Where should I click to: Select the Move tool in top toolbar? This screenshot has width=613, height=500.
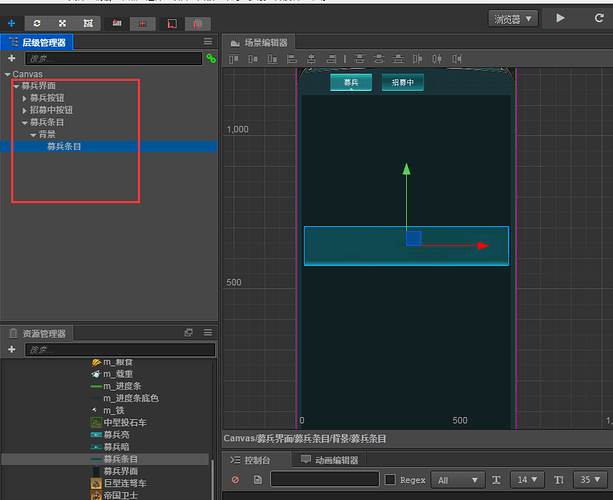(x=12, y=22)
